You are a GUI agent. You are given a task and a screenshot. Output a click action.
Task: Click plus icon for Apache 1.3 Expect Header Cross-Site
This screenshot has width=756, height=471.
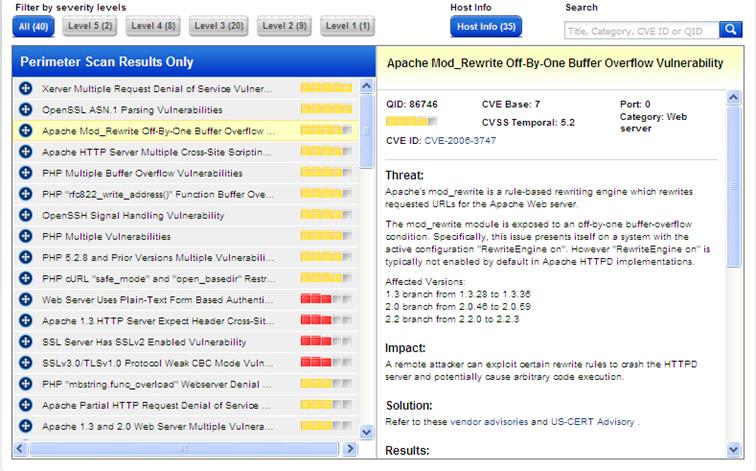(26, 321)
